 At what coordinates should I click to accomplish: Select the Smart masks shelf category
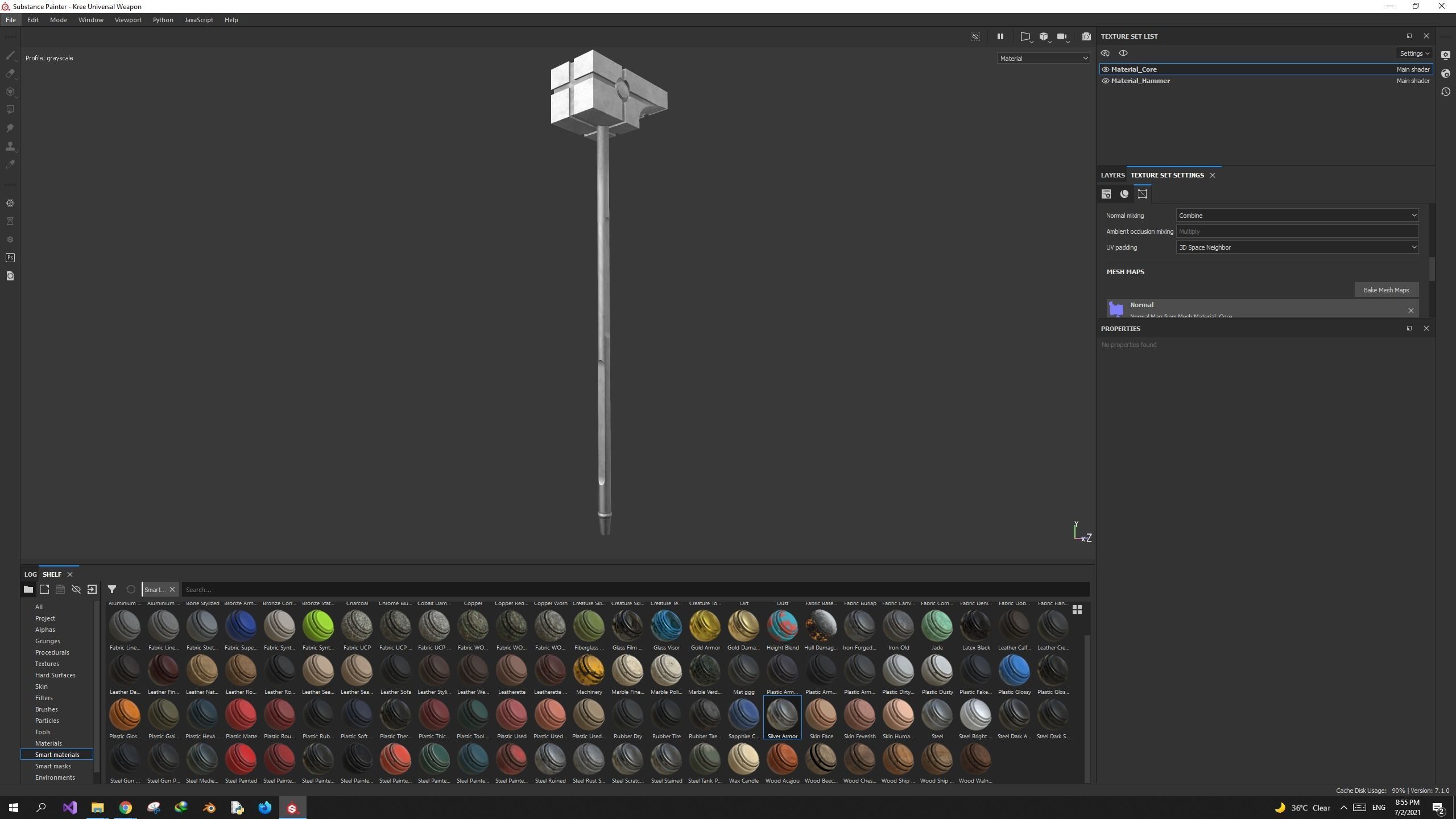click(x=53, y=766)
